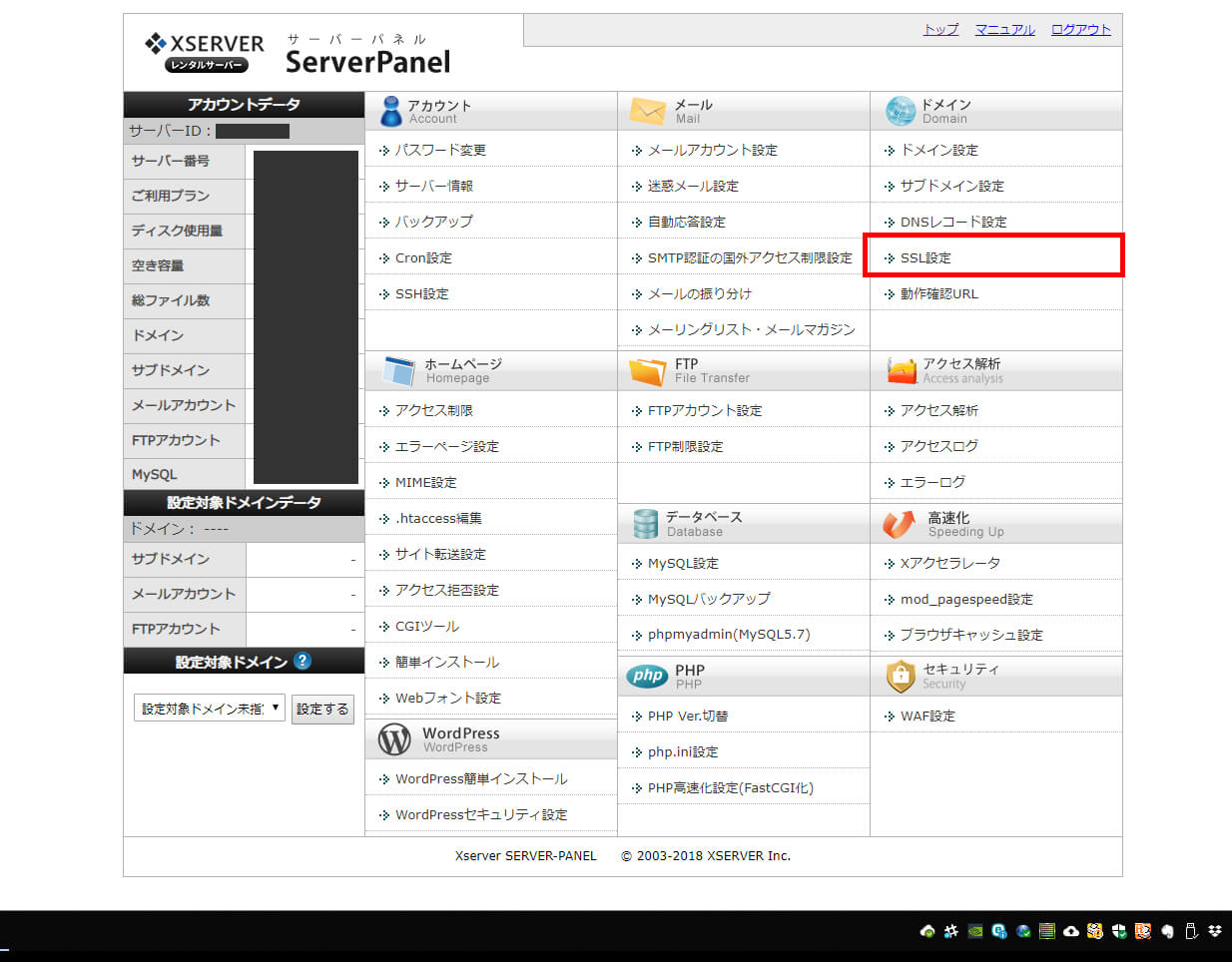Open メールアカウント設定
Viewport: 1232px width, 962px height.
[x=712, y=150]
